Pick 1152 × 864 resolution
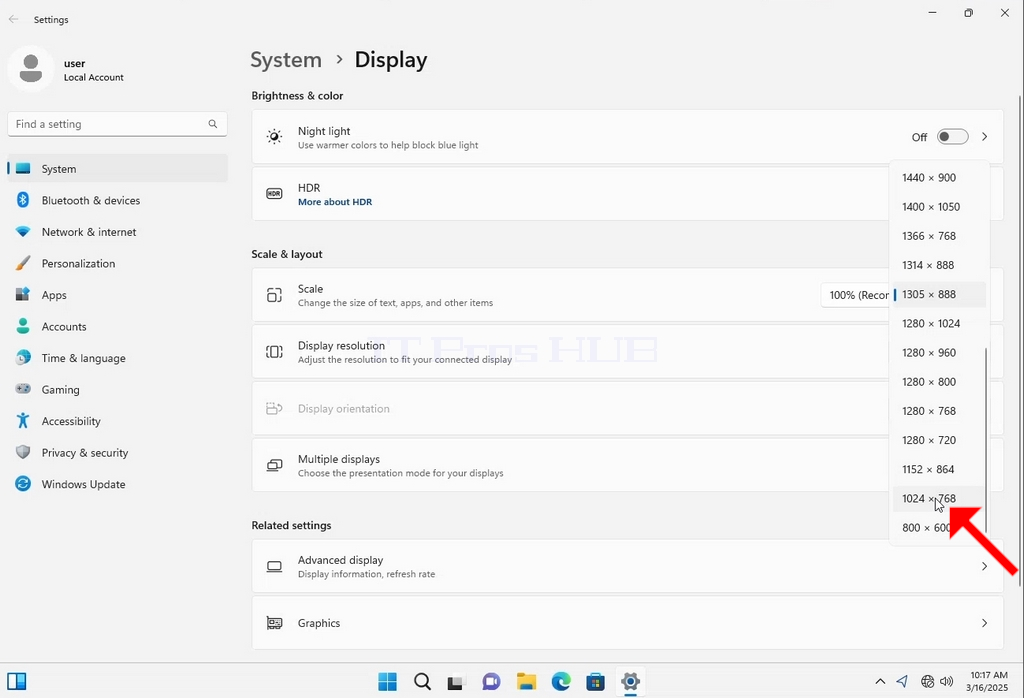Screen dimensions: 1024x698 click(939, 469)
